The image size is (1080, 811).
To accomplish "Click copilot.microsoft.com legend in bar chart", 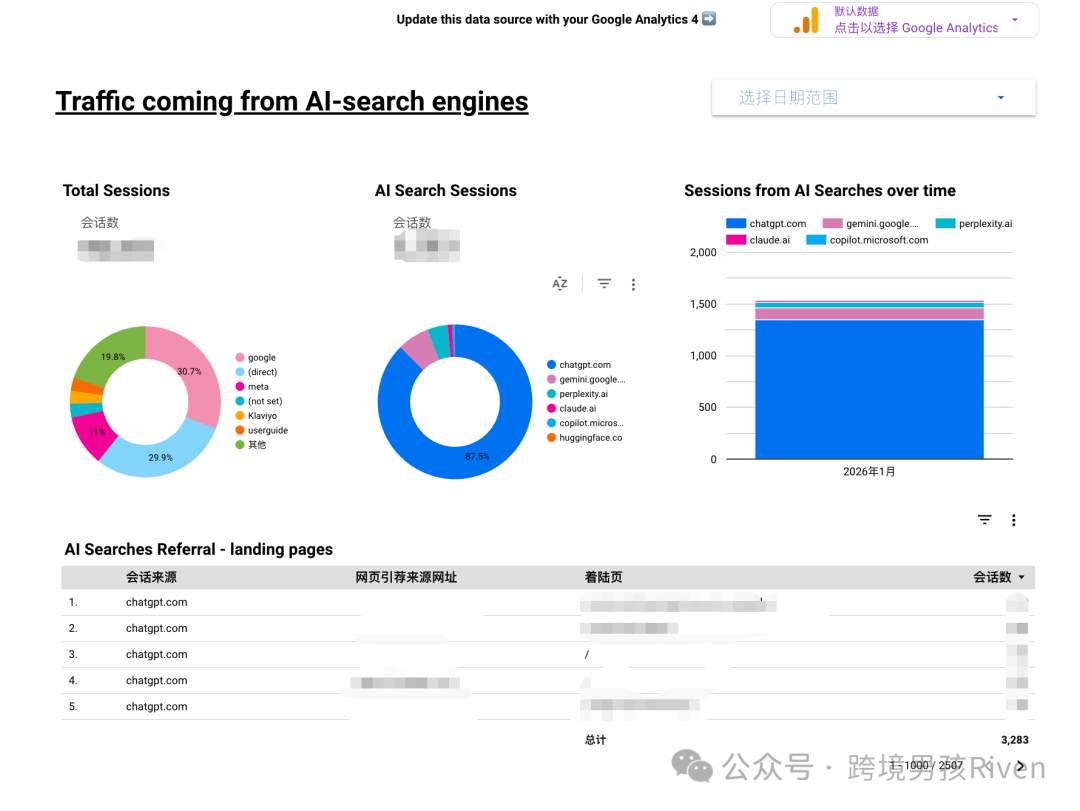I will [867, 240].
